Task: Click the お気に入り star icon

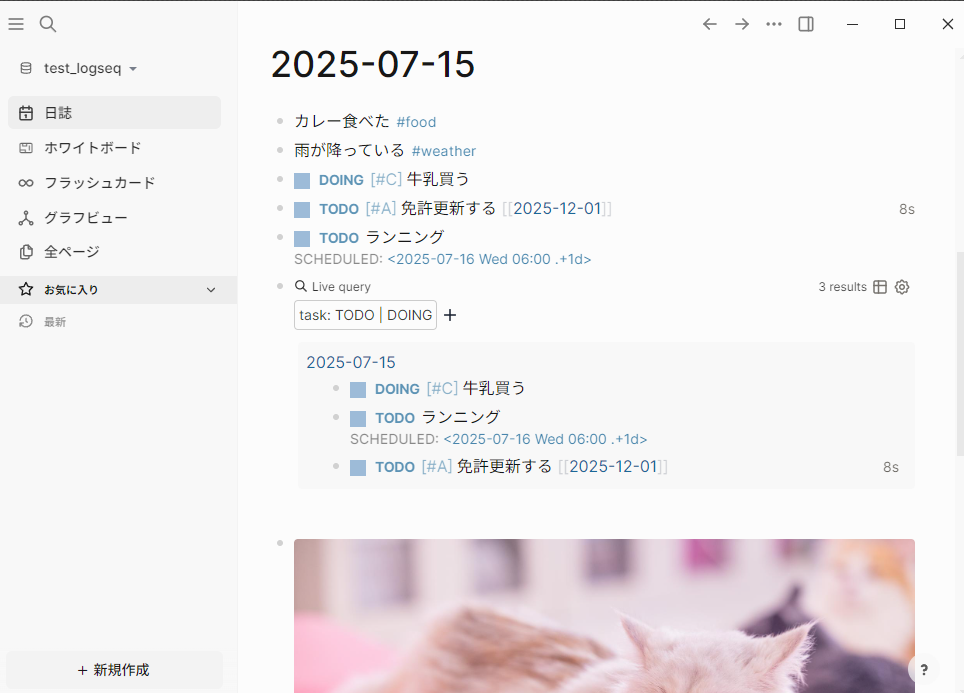Action: [26, 289]
